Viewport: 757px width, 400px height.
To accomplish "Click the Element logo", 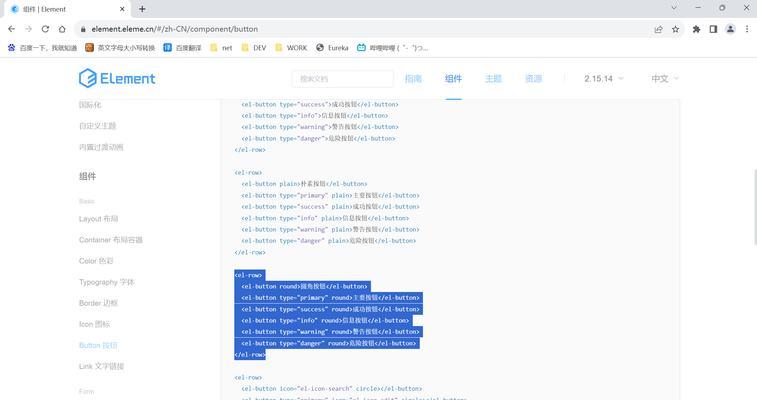I will 117,78.
